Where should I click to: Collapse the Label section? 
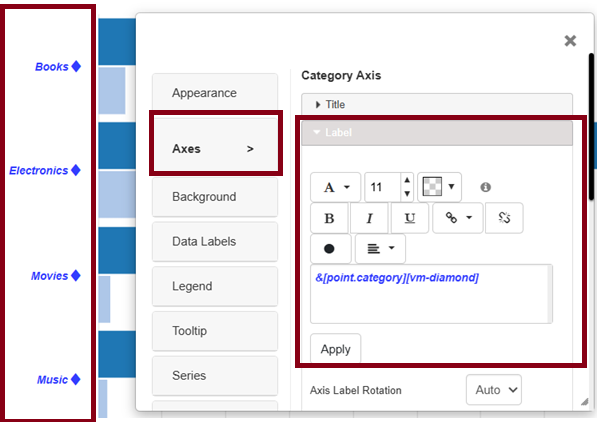(437, 132)
